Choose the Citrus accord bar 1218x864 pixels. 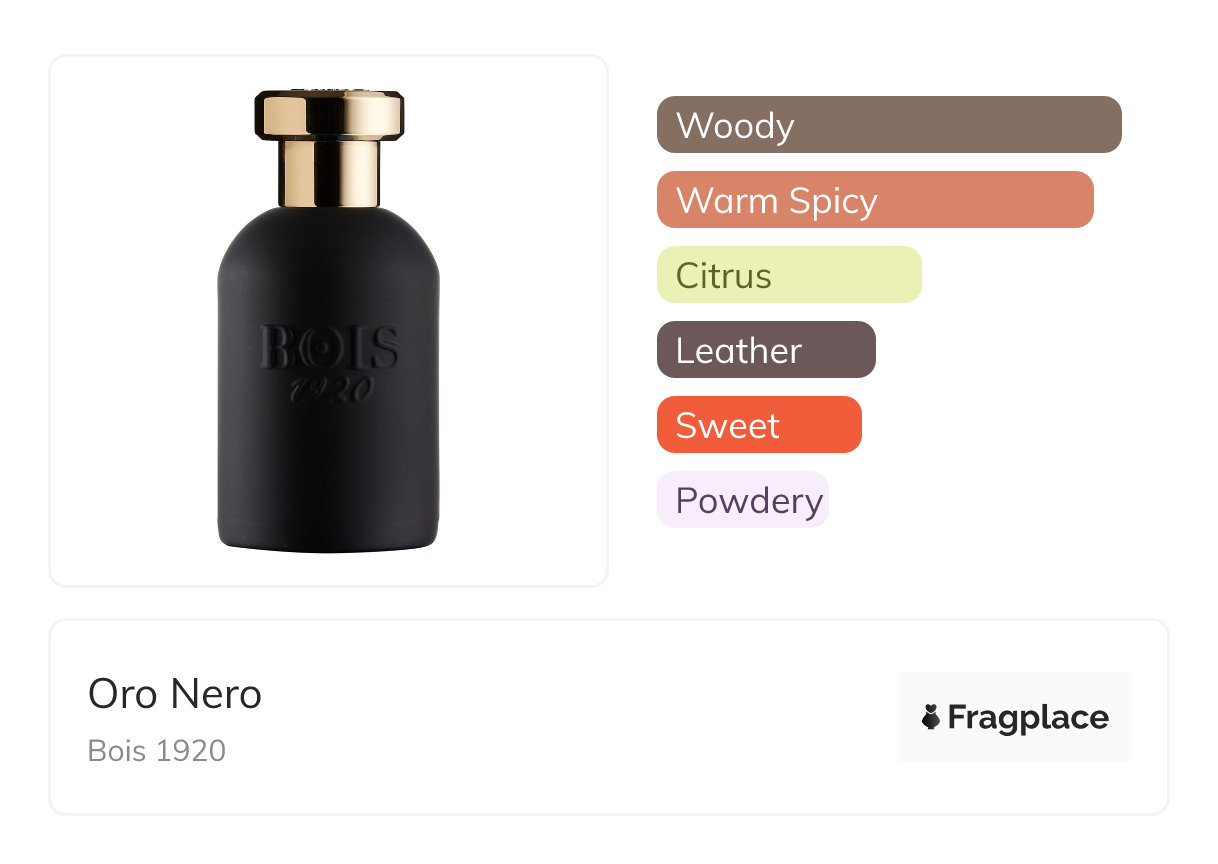tap(788, 275)
